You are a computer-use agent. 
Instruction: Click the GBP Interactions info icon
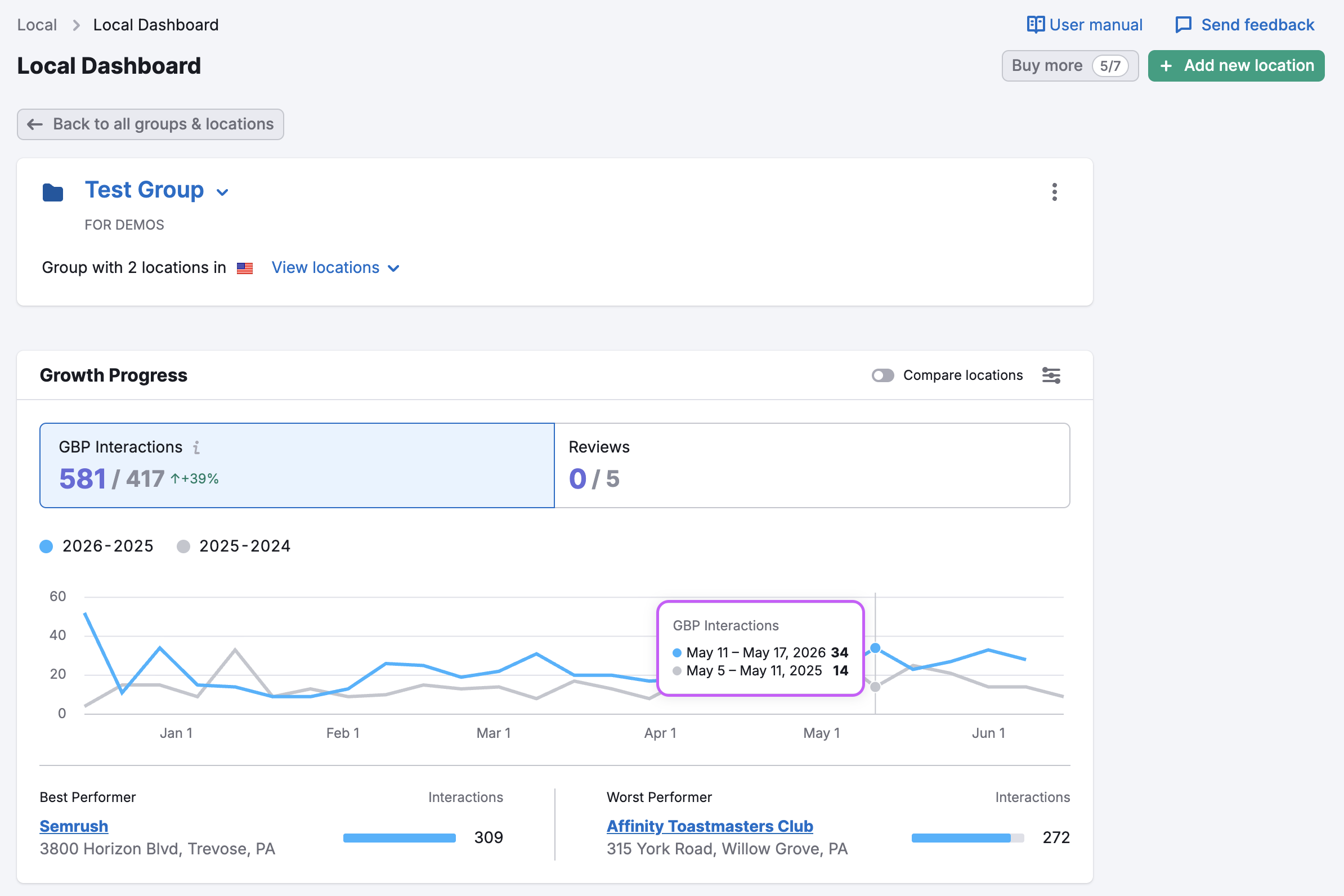196,447
